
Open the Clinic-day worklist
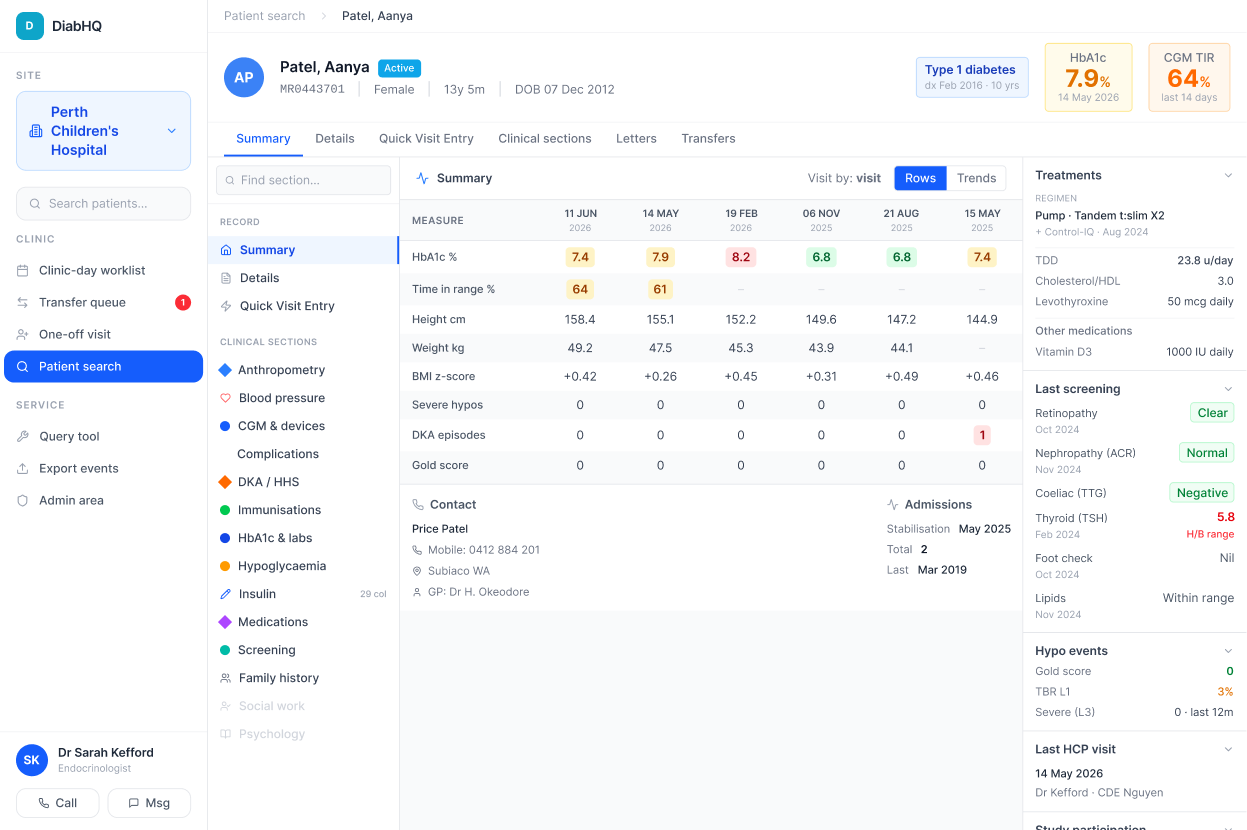(104, 270)
